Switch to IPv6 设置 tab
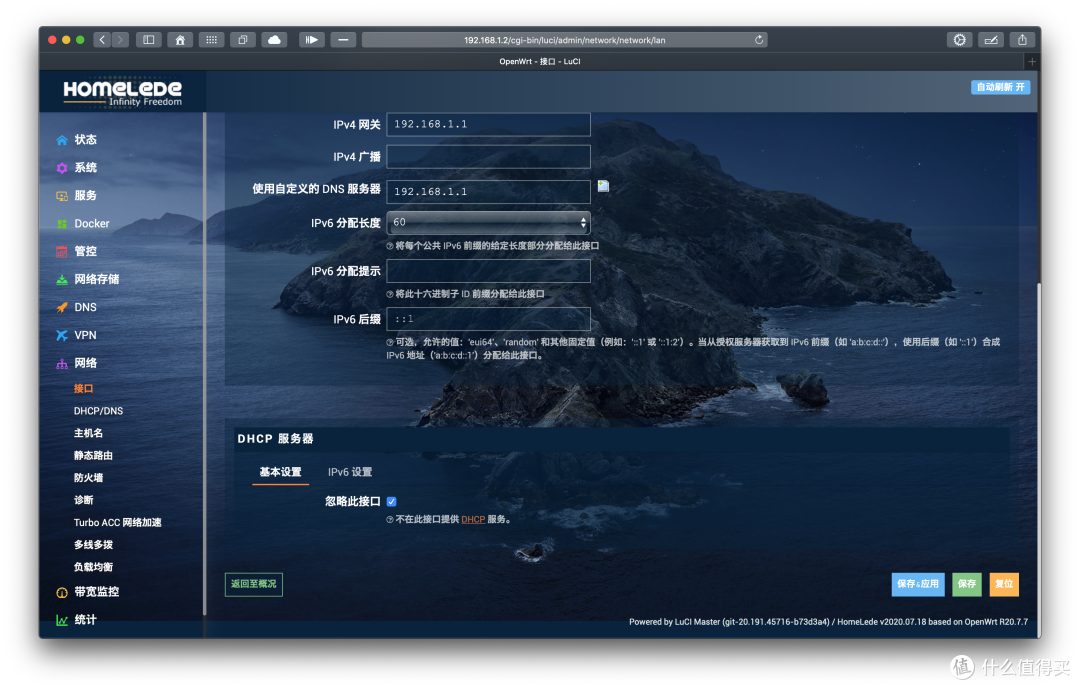 click(350, 472)
